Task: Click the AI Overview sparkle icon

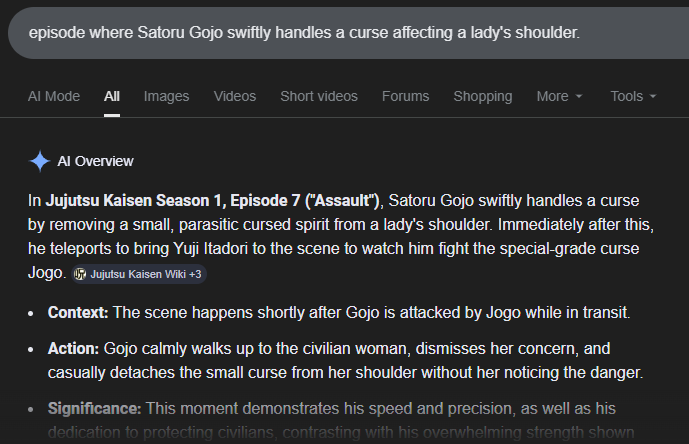Action: pyautogui.click(x=40, y=161)
